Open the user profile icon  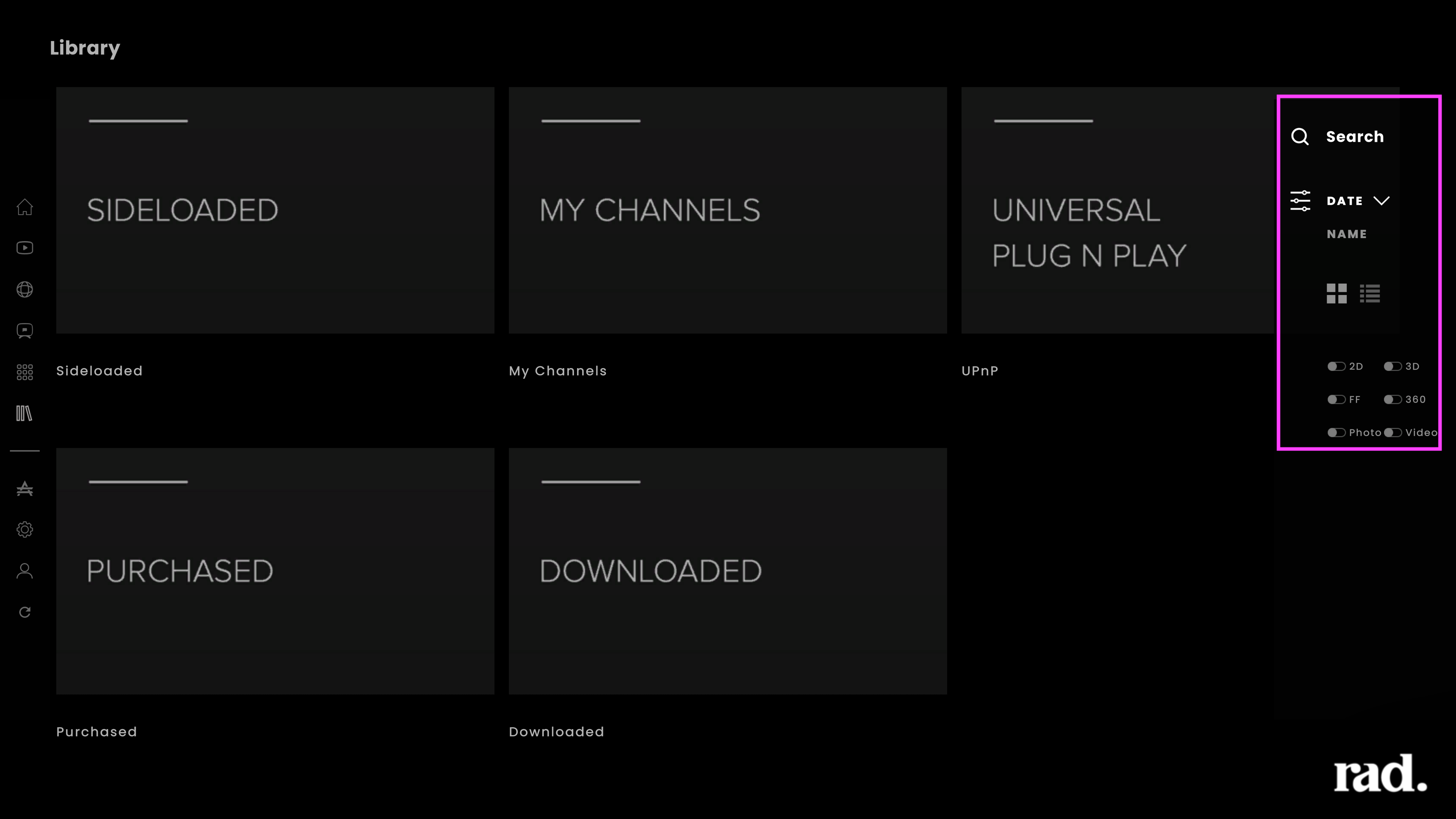pyautogui.click(x=24, y=571)
